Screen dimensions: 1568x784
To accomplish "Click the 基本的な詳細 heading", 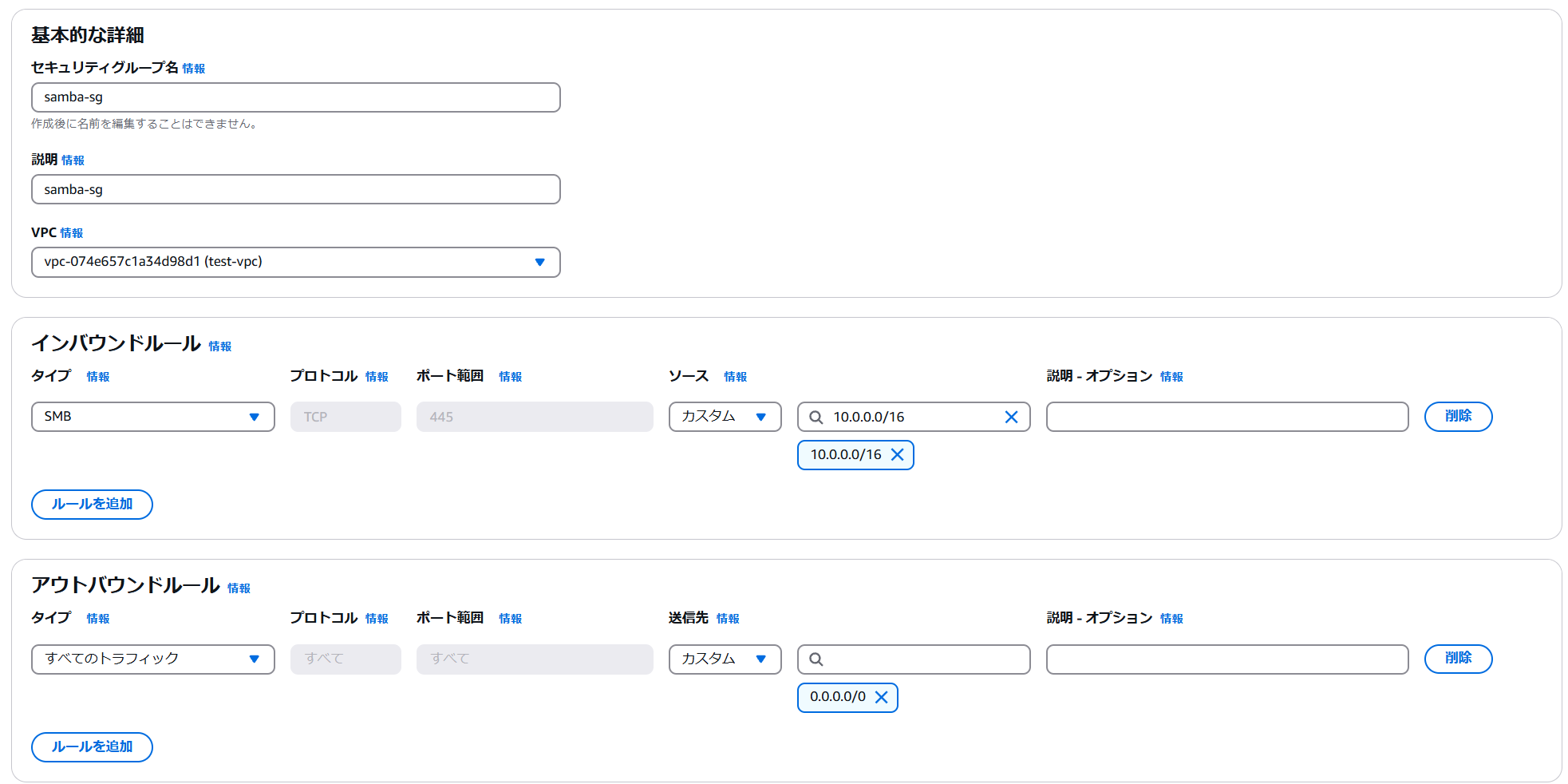I will [x=88, y=35].
